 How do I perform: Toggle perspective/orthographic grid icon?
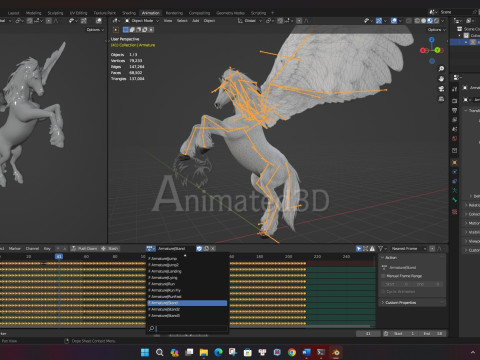[441, 99]
